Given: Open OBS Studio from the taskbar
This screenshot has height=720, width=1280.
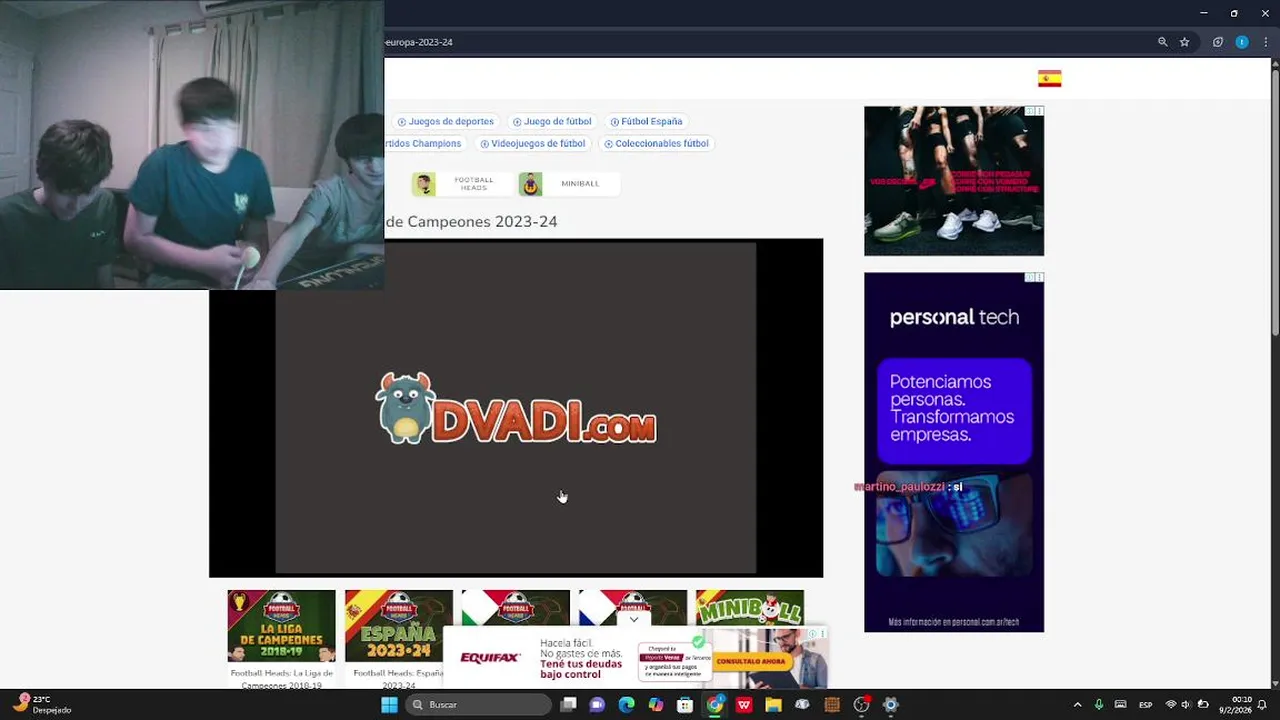Looking at the screenshot, I should click(861, 705).
